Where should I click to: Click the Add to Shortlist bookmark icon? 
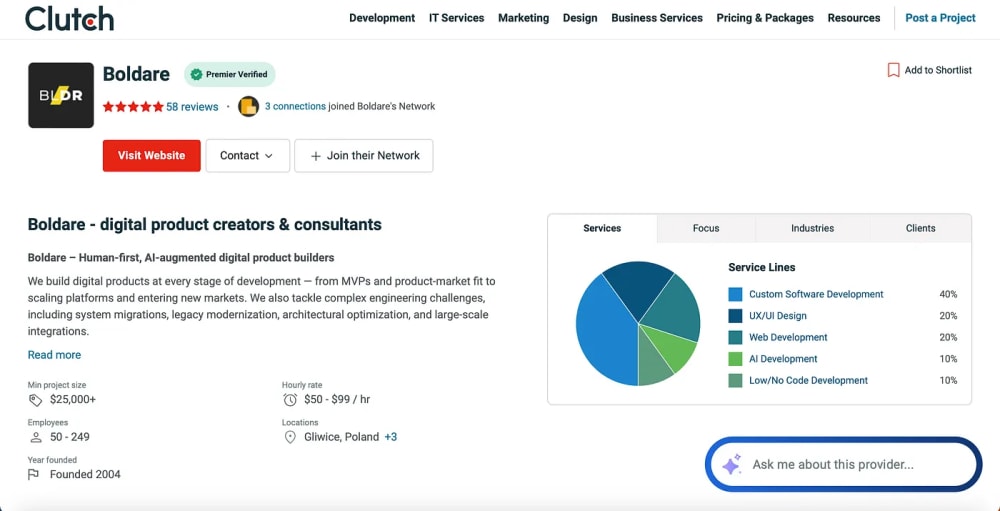click(893, 70)
